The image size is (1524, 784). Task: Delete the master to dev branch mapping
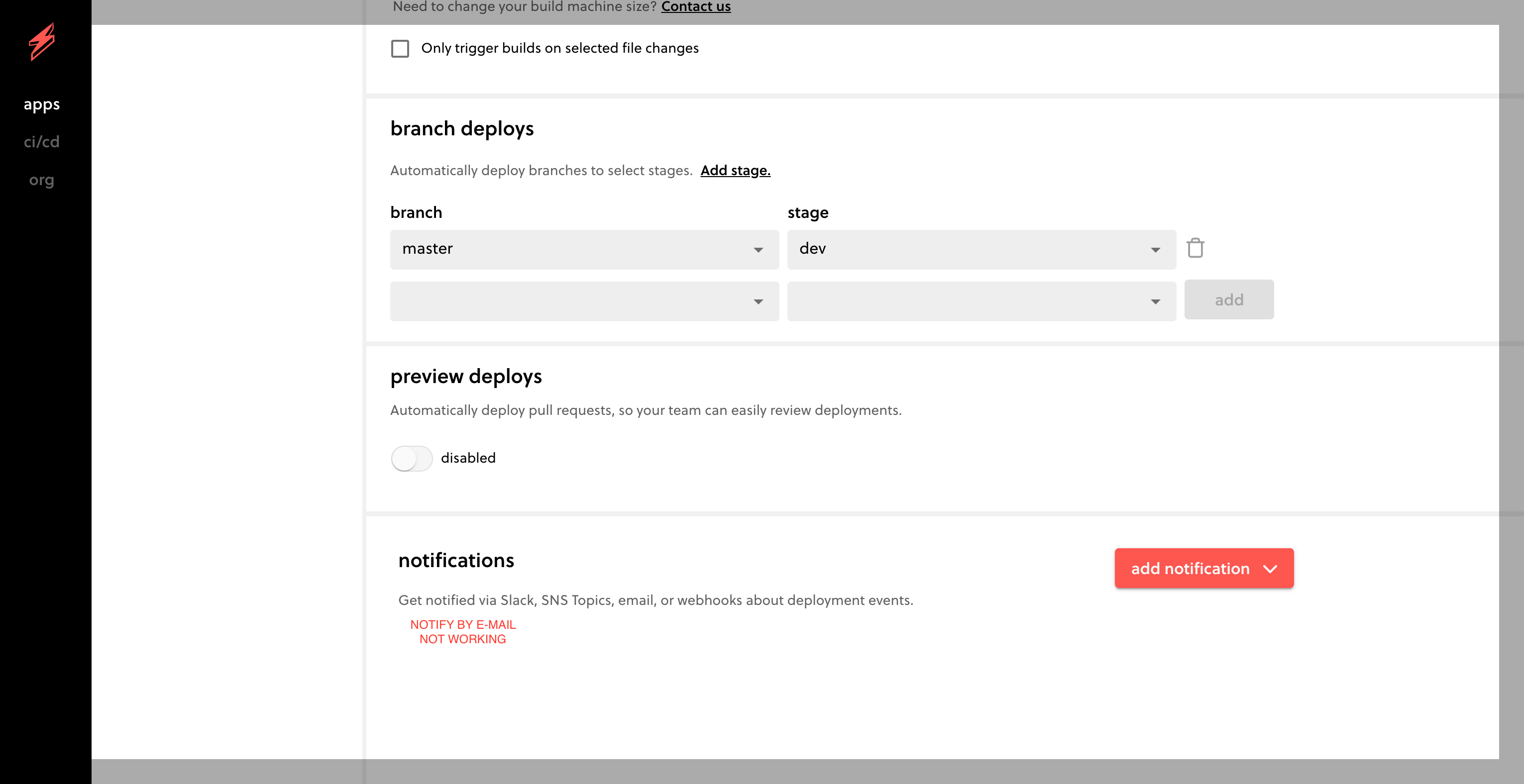click(x=1195, y=248)
